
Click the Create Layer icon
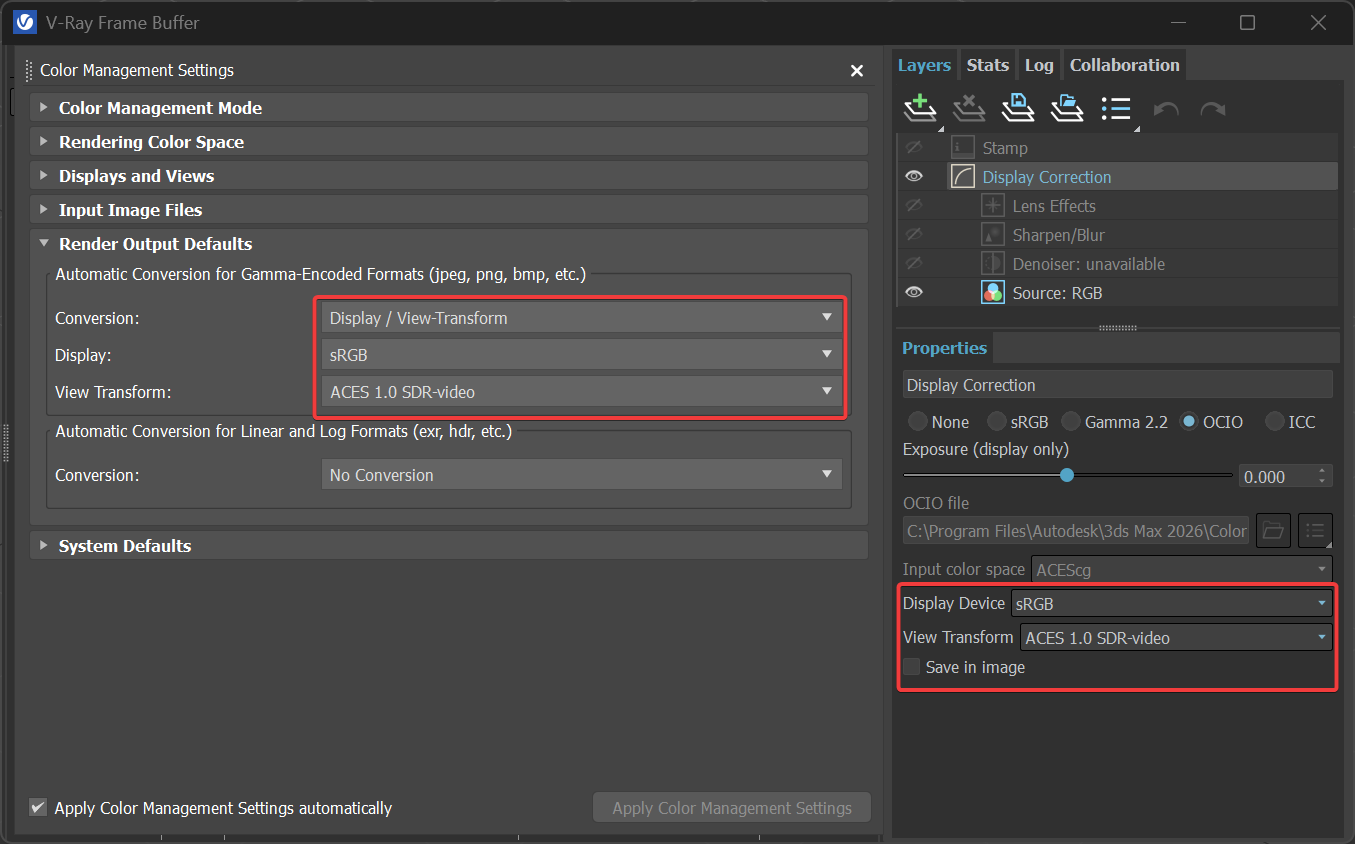(919, 108)
